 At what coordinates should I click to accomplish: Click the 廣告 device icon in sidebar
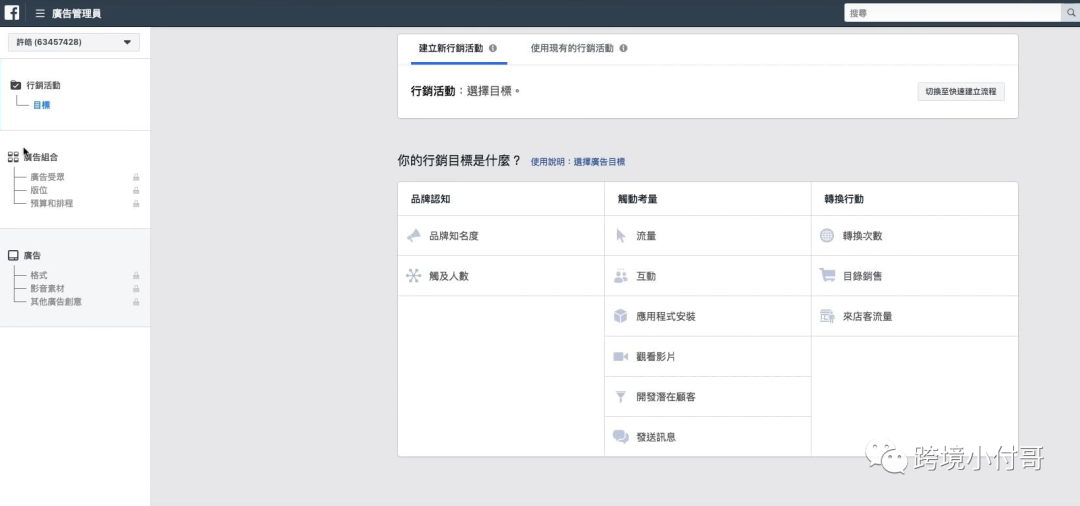pyautogui.click(x=13, y=255)
